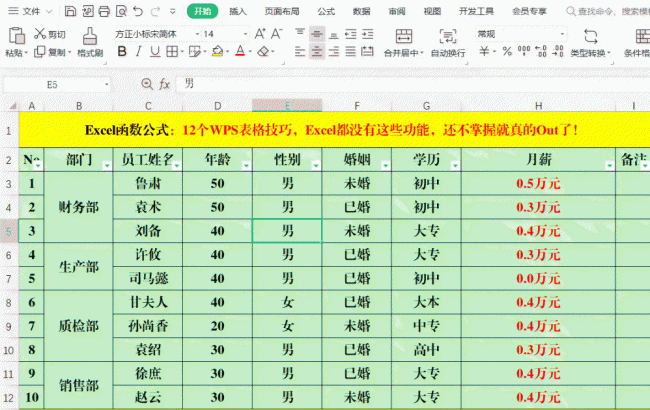Click the thousands separator icon
Image resolution: width=650 pixels, height=410 pixels.
point(524,51)
